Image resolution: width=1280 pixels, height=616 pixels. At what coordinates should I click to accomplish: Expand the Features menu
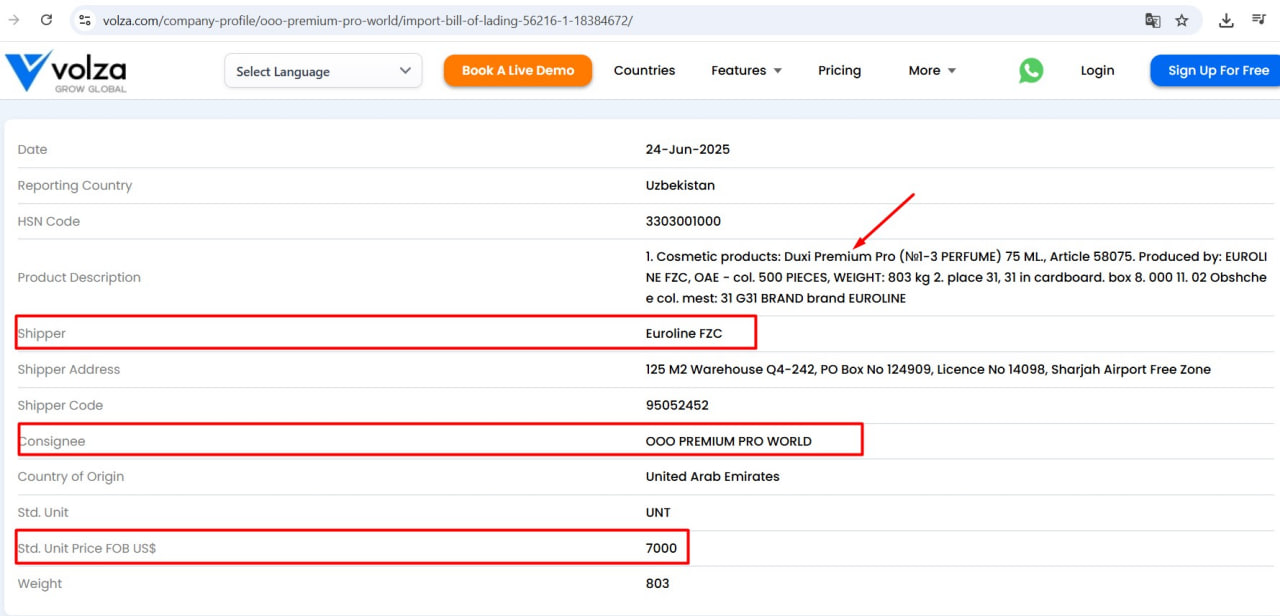pyautogui.click(x=746, y=71)
